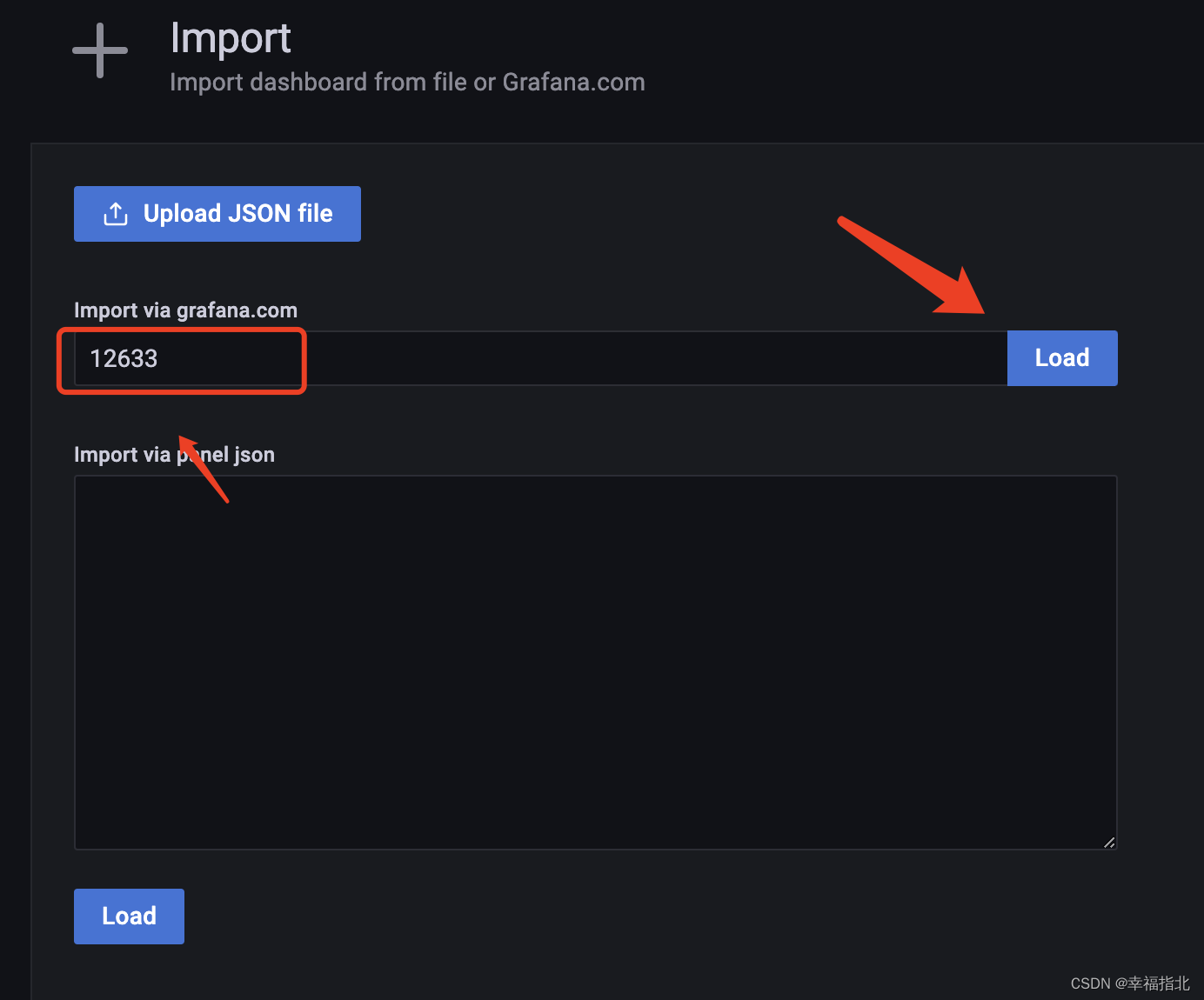
Task: Click the Load button below panel json
Action: click(129, 917)
